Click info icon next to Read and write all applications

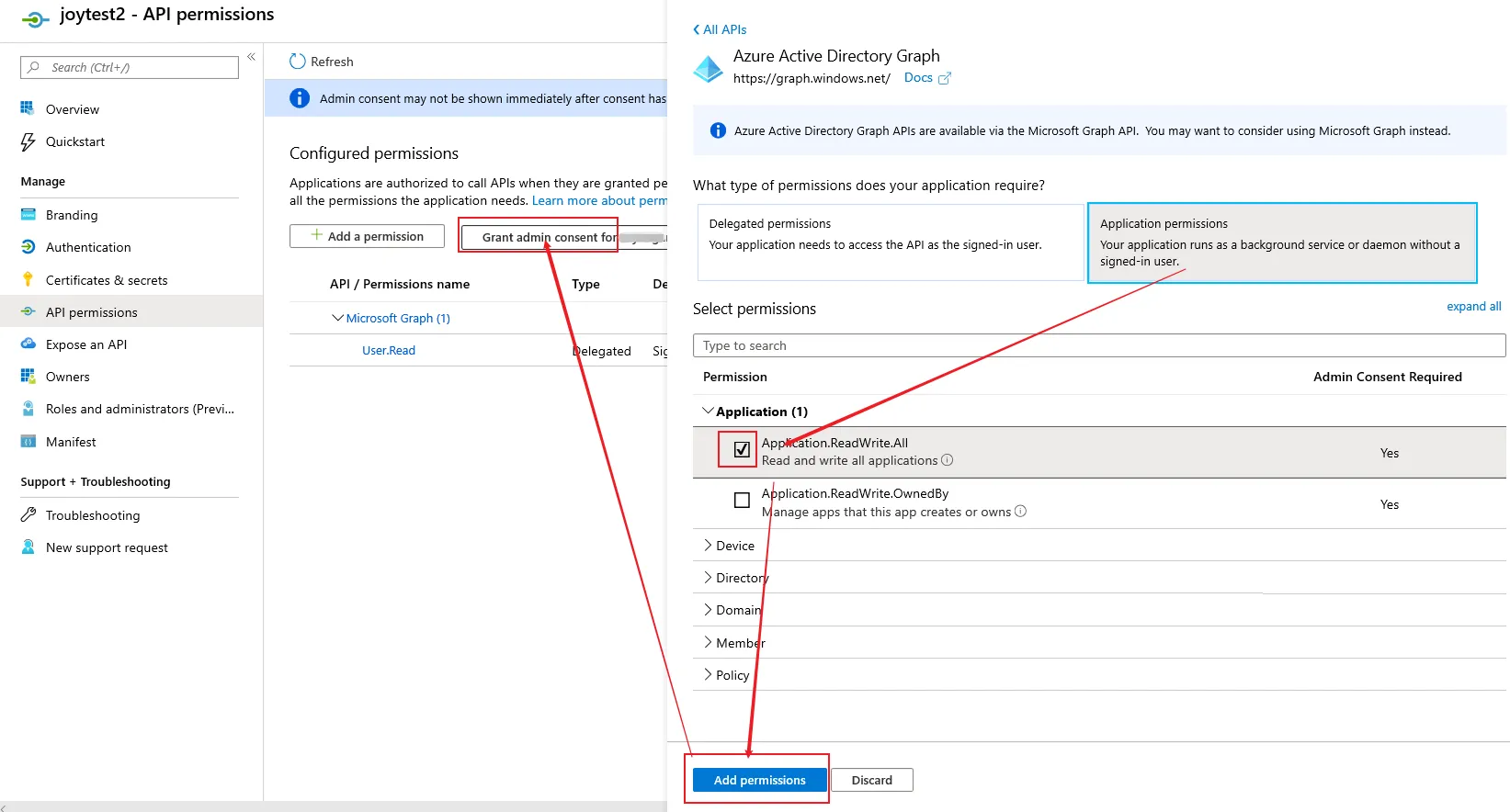click(947, 460)
